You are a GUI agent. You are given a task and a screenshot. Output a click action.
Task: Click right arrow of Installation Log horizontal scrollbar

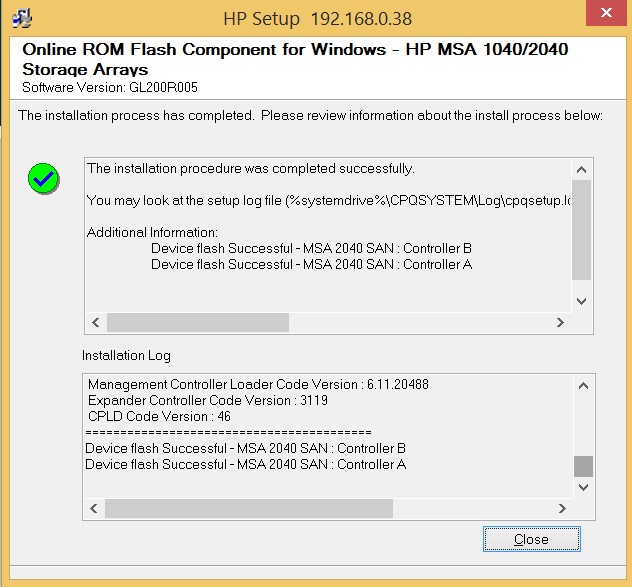click(562, 508)
